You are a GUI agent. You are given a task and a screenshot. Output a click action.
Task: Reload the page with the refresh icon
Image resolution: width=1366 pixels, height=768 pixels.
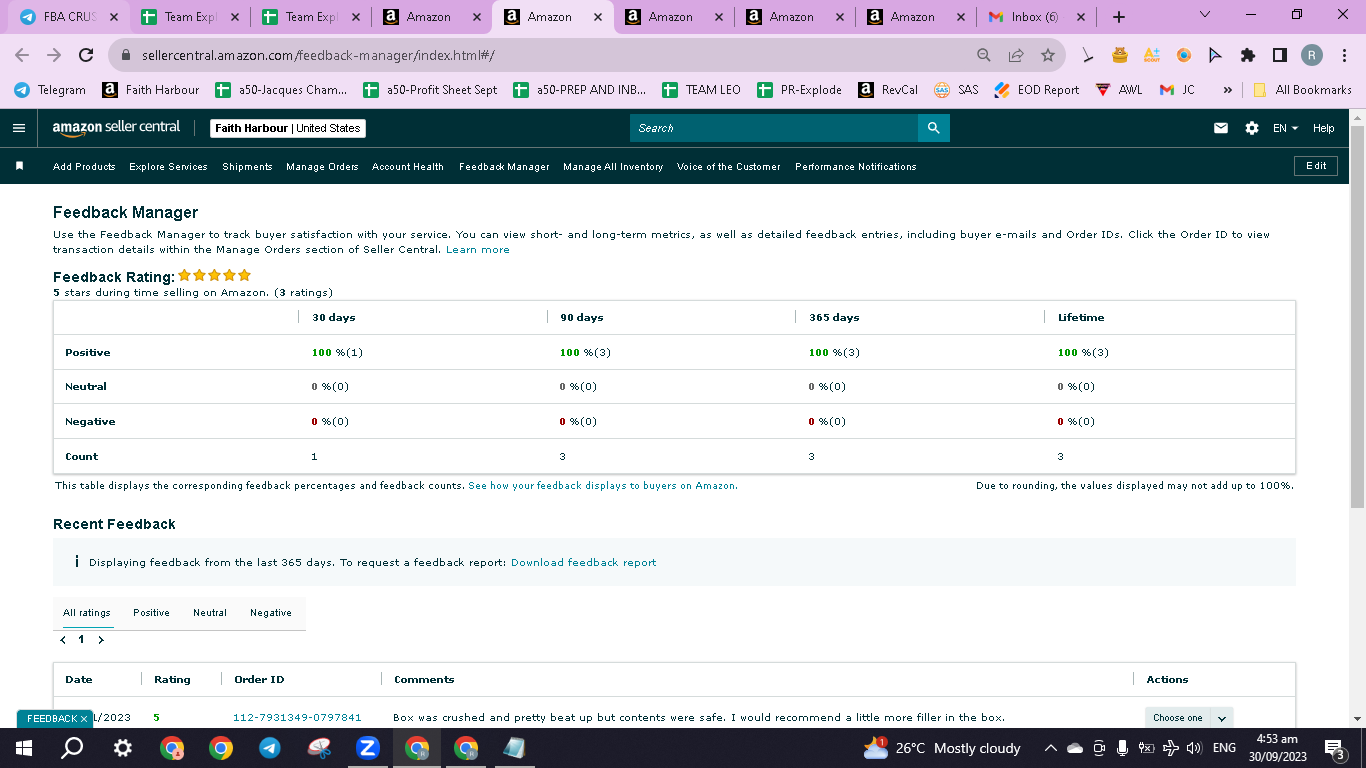pos(86,55)
